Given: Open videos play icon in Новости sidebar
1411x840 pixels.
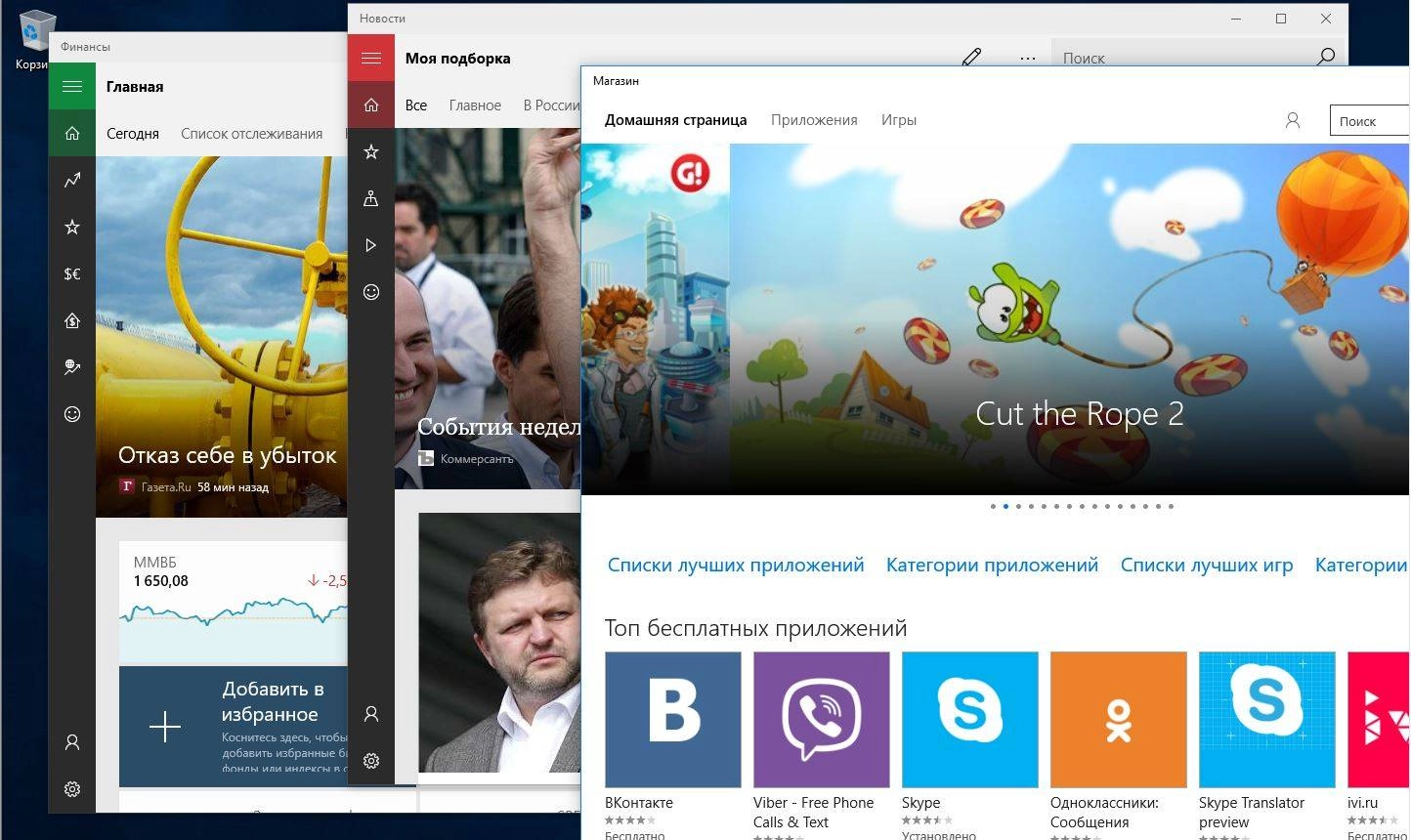Looking at the screenshot, I should click(x=371, y=246).
